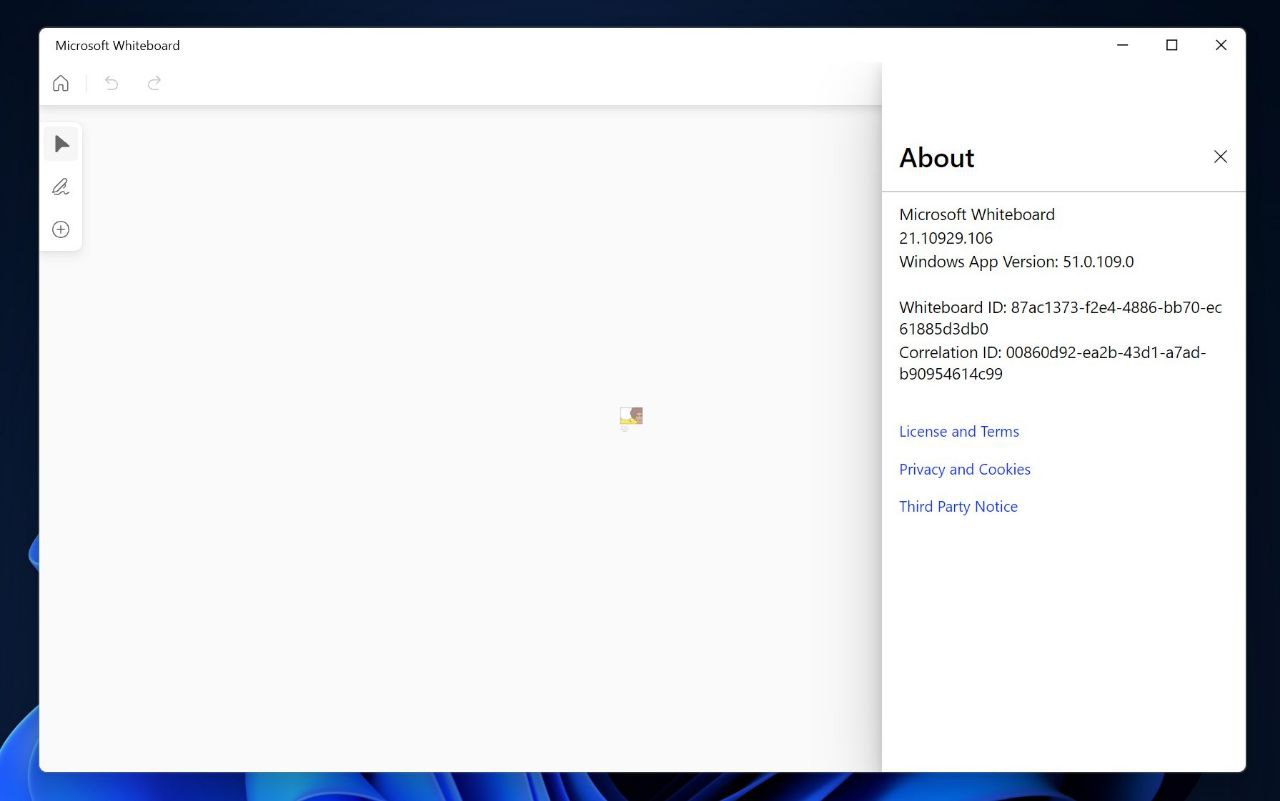Image resolution: width=1280 pixels, height=801 pixels.
Task: Minimize the Microsoft Whiteboard window
Action: 1123,45
